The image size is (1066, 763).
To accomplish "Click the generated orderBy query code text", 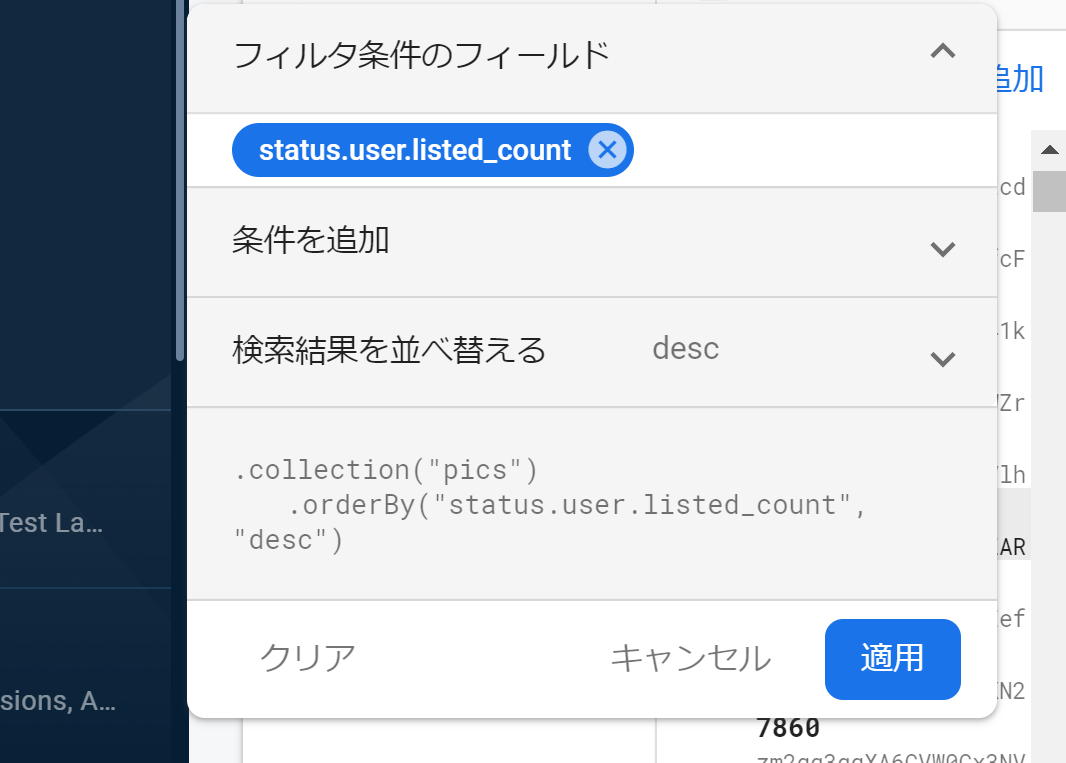I will [549, 505].
